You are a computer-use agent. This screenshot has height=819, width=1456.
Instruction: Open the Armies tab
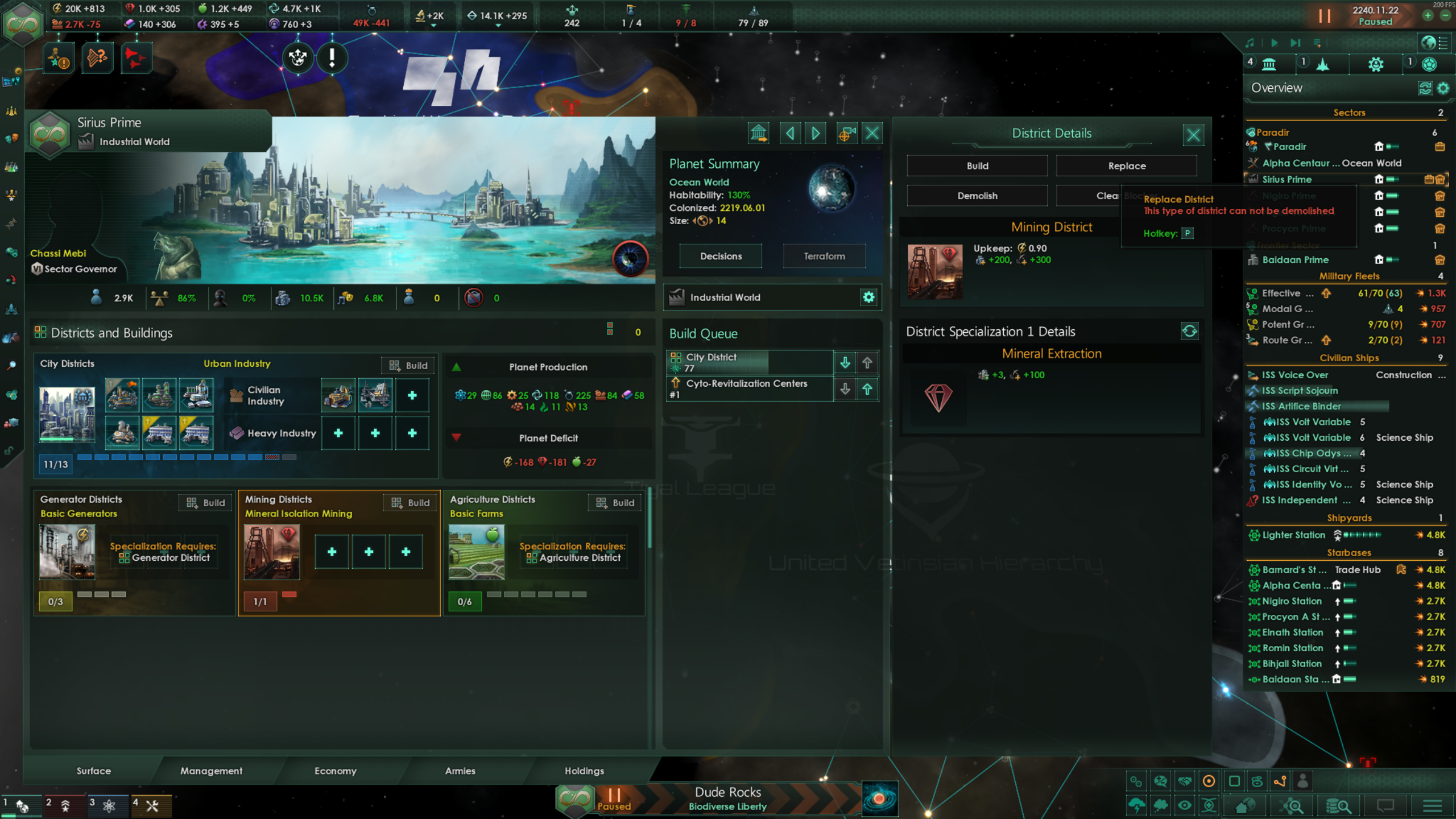pyautogui.click(x=460, y=771)
